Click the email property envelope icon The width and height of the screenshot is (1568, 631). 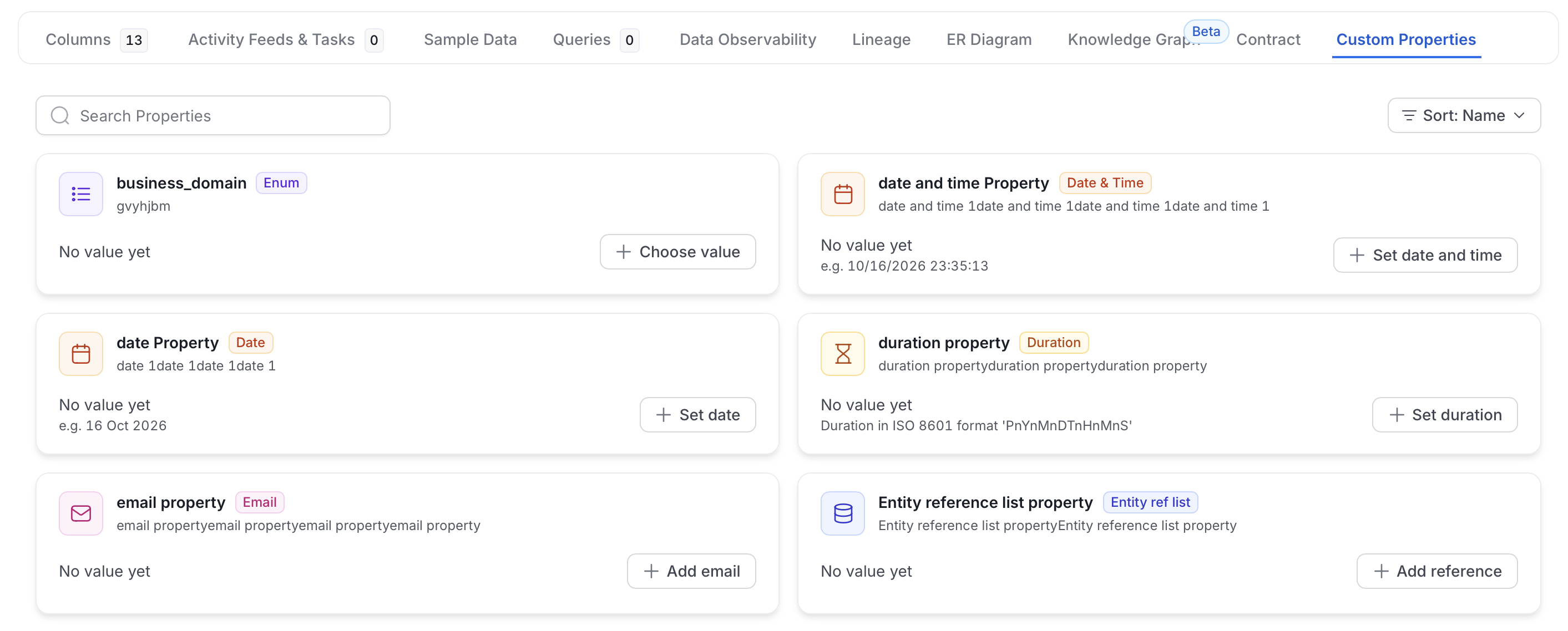click(x=80, y=513)
